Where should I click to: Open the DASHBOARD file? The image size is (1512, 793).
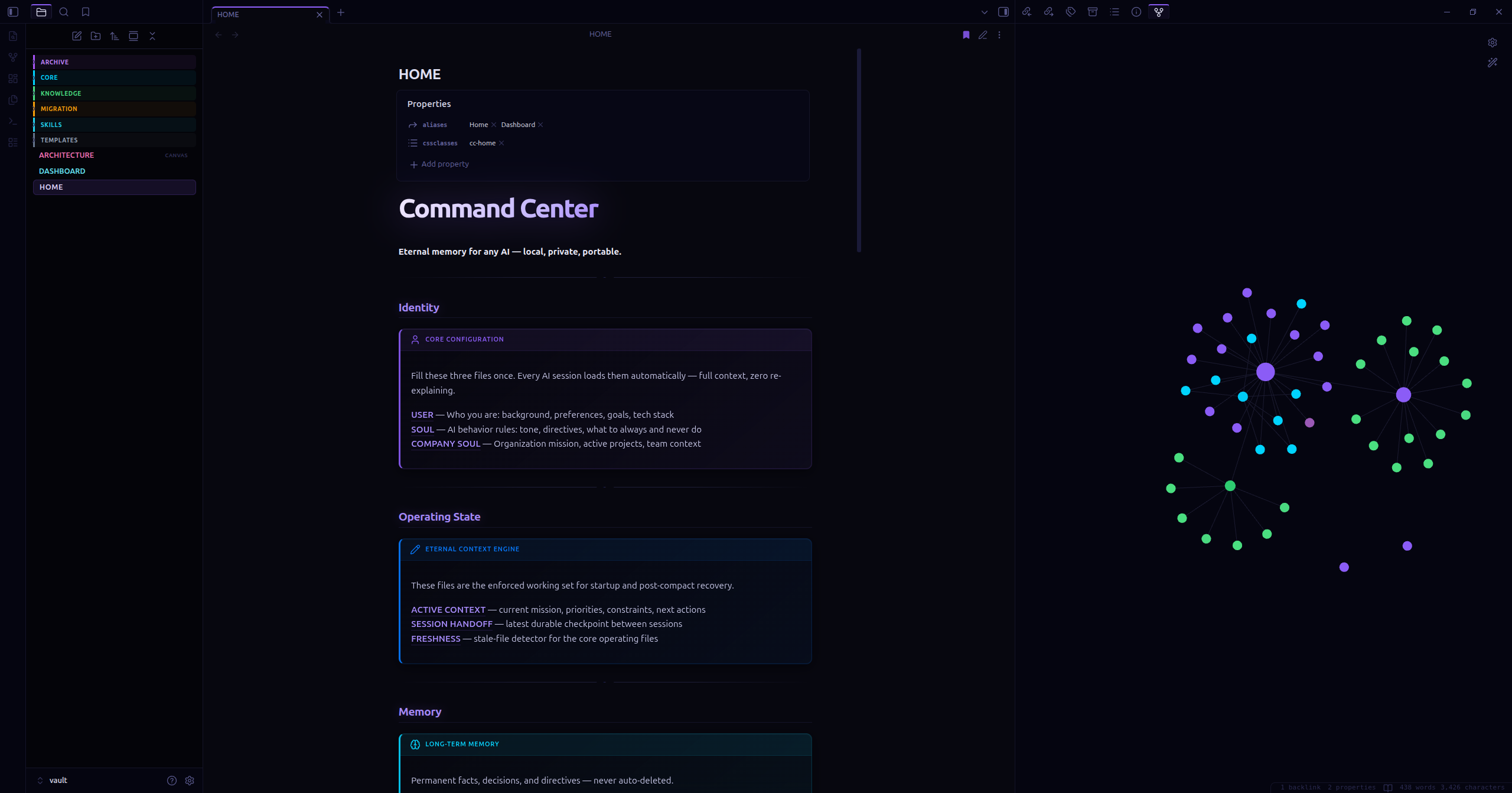62,171
